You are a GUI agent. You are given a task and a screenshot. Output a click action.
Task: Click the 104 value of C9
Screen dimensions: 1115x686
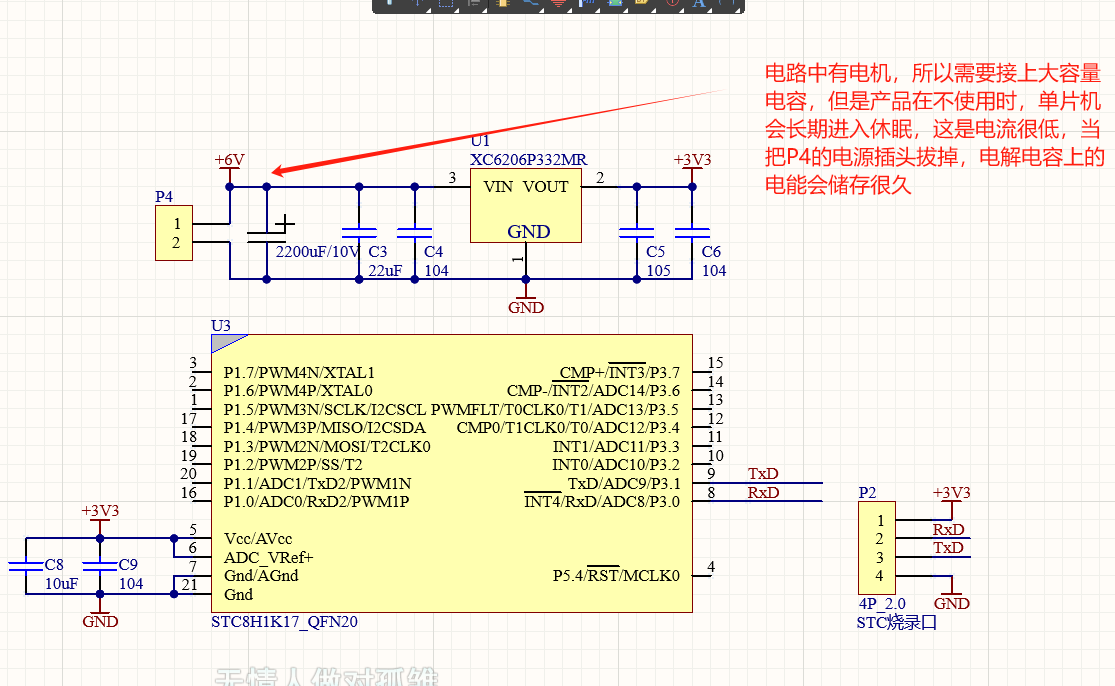click(x=131, y=584)
